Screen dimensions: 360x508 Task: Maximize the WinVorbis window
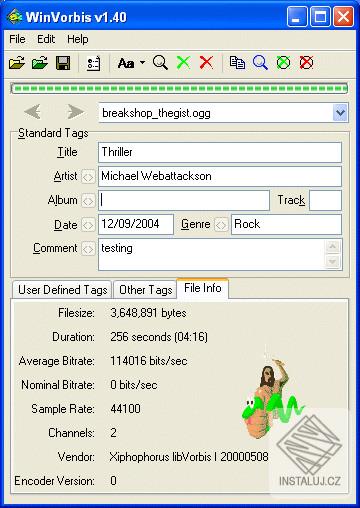click(320, 17)
